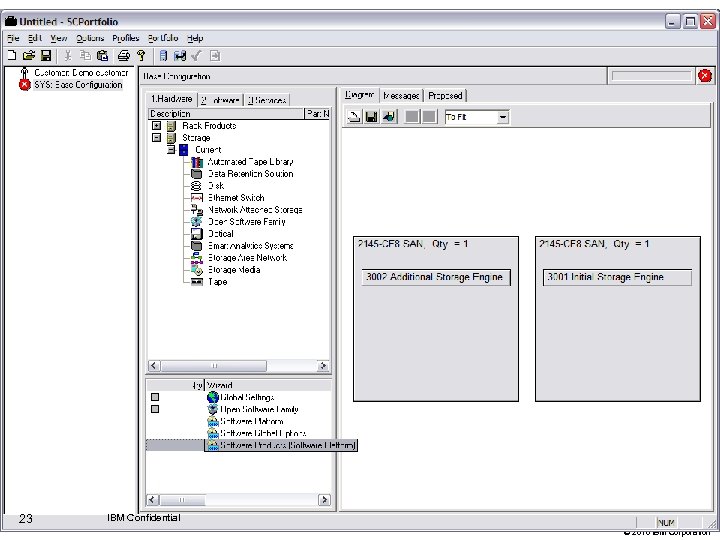Open the Portfolio menu

(163, 38)
